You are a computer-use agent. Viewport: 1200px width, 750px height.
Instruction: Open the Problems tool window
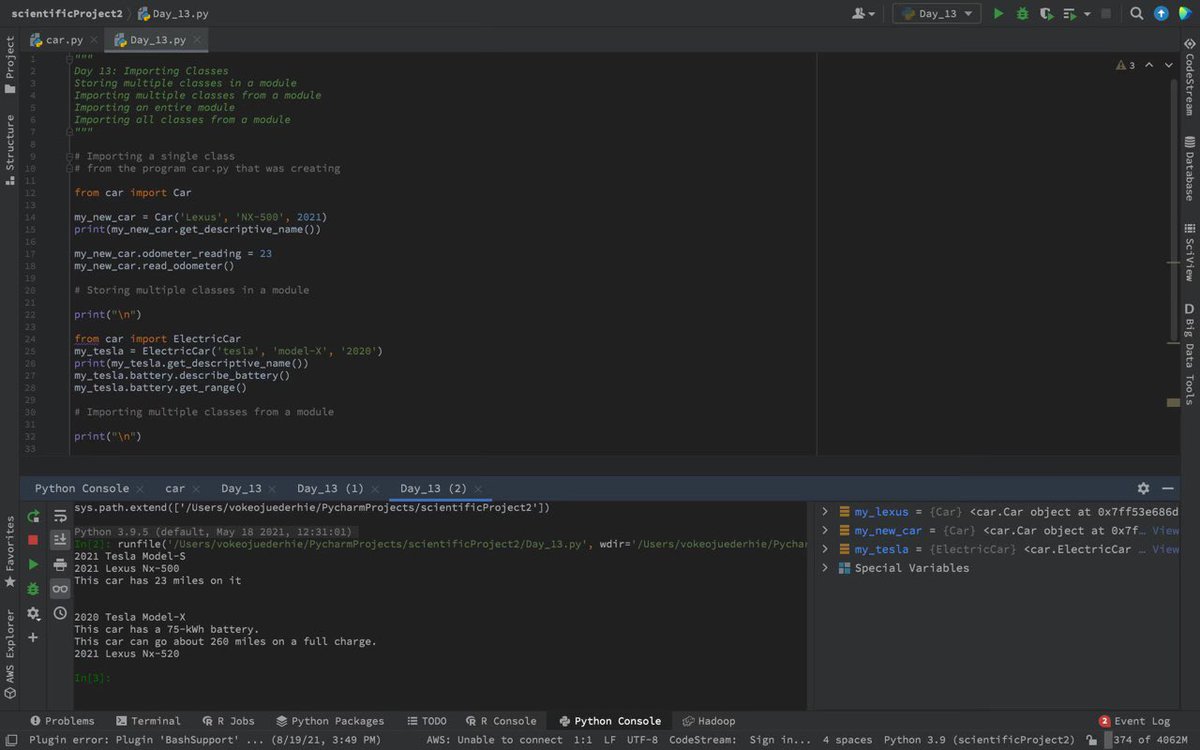click(x=62, y=721)
